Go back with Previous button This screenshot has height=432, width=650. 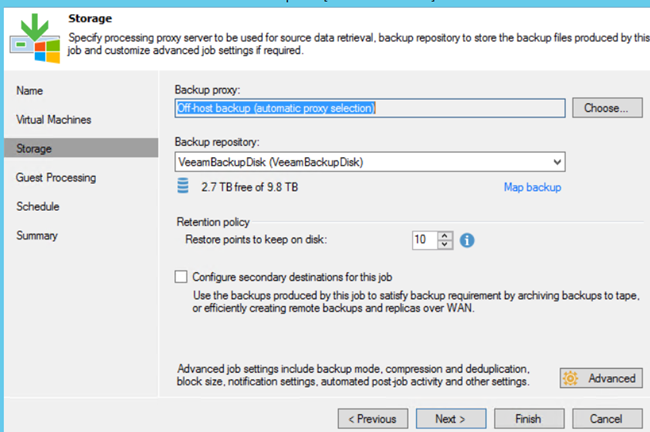coord(372,418)
